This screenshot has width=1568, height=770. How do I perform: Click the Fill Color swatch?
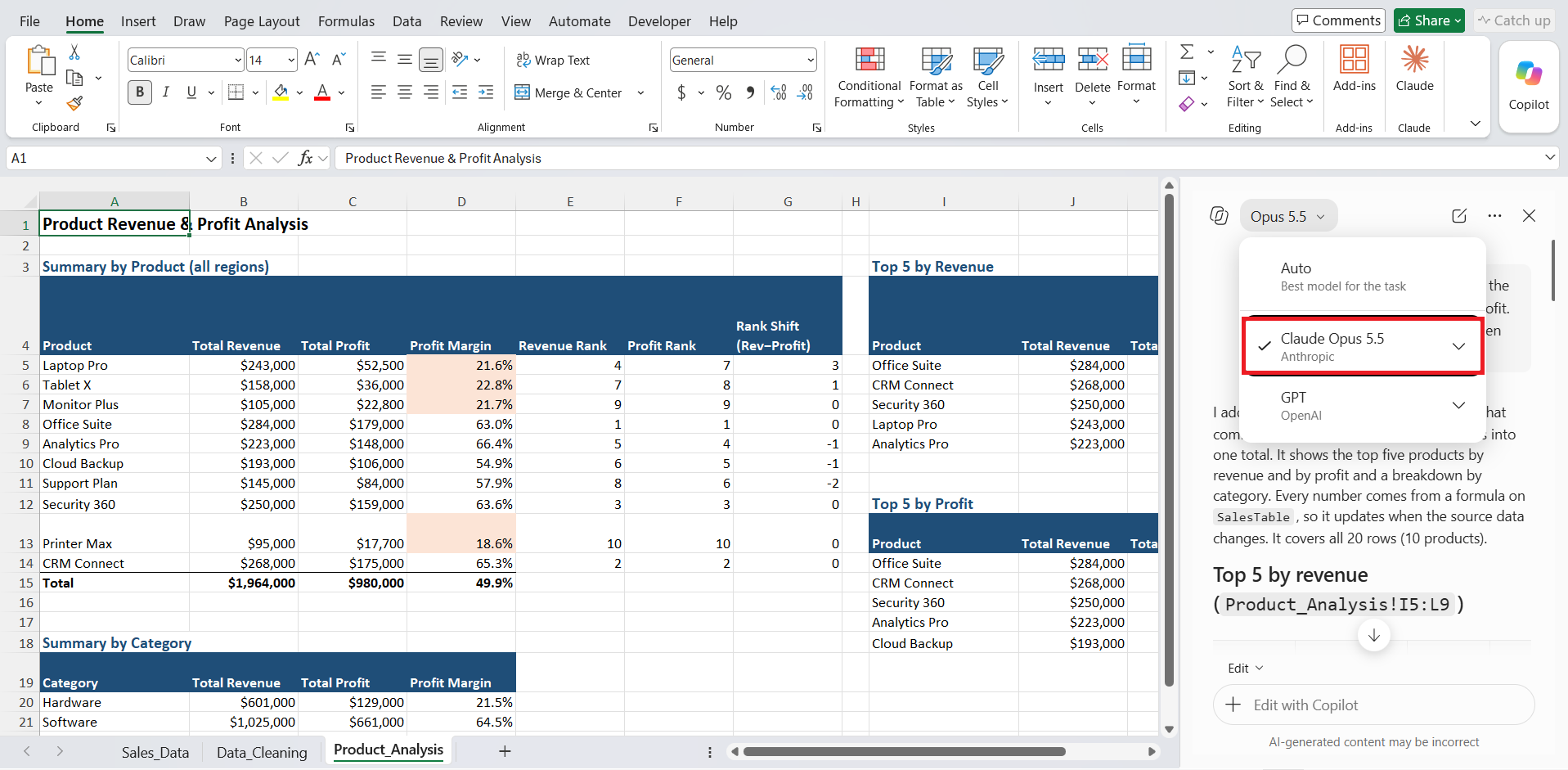281,92
